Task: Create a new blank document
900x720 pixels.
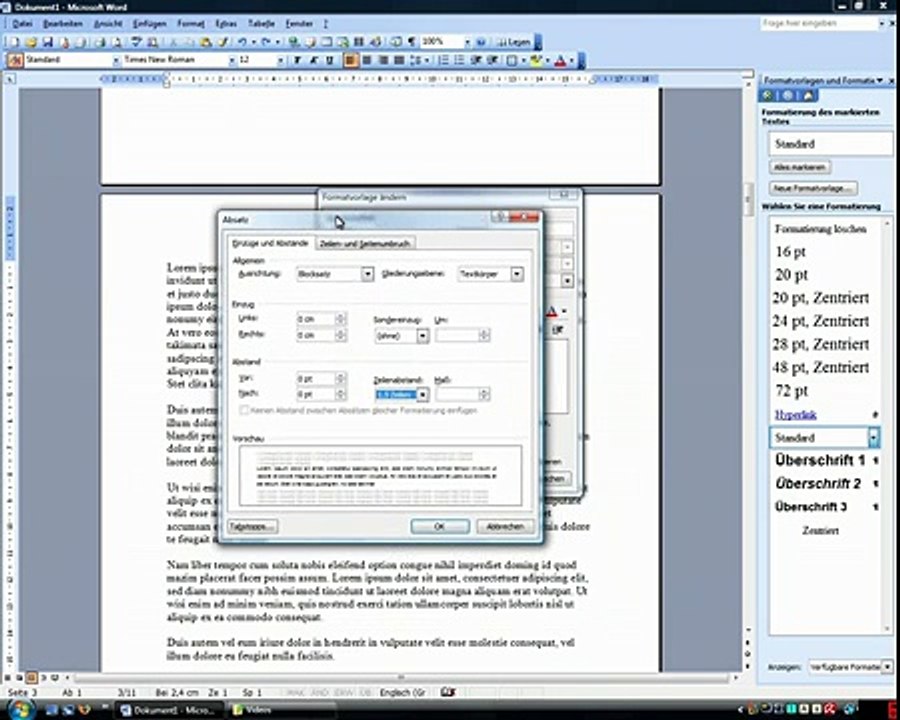Action: pyautogui.click(x=14, y=42)
